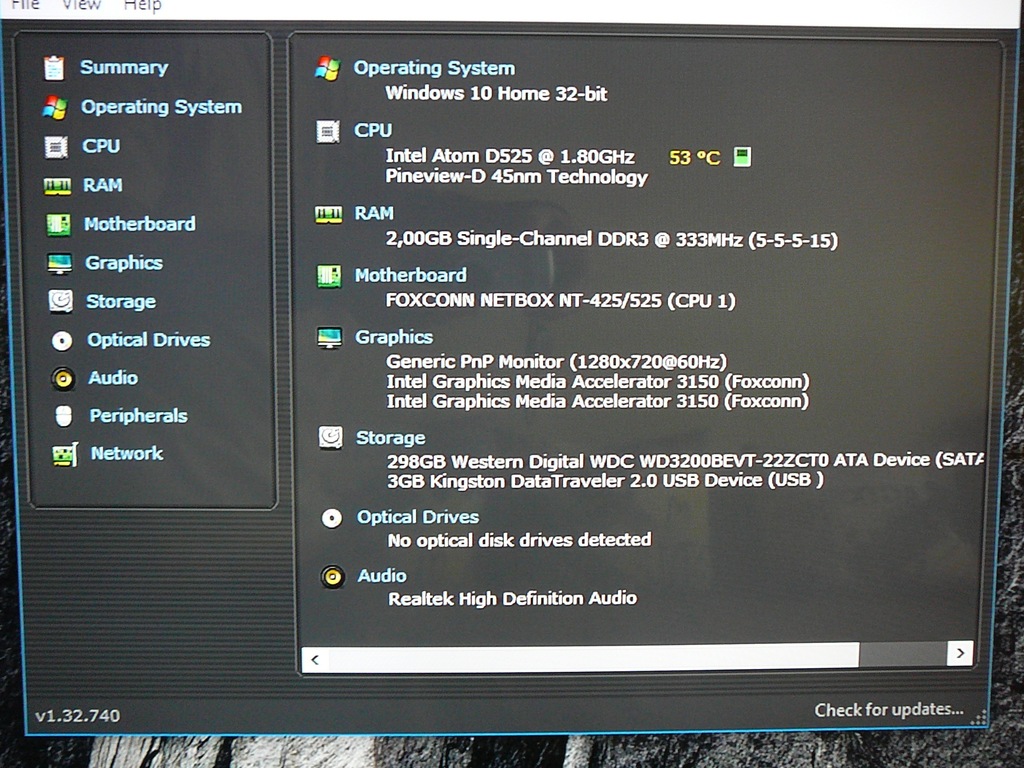Click the 298GB Western Digital drive line

point(686,461)
